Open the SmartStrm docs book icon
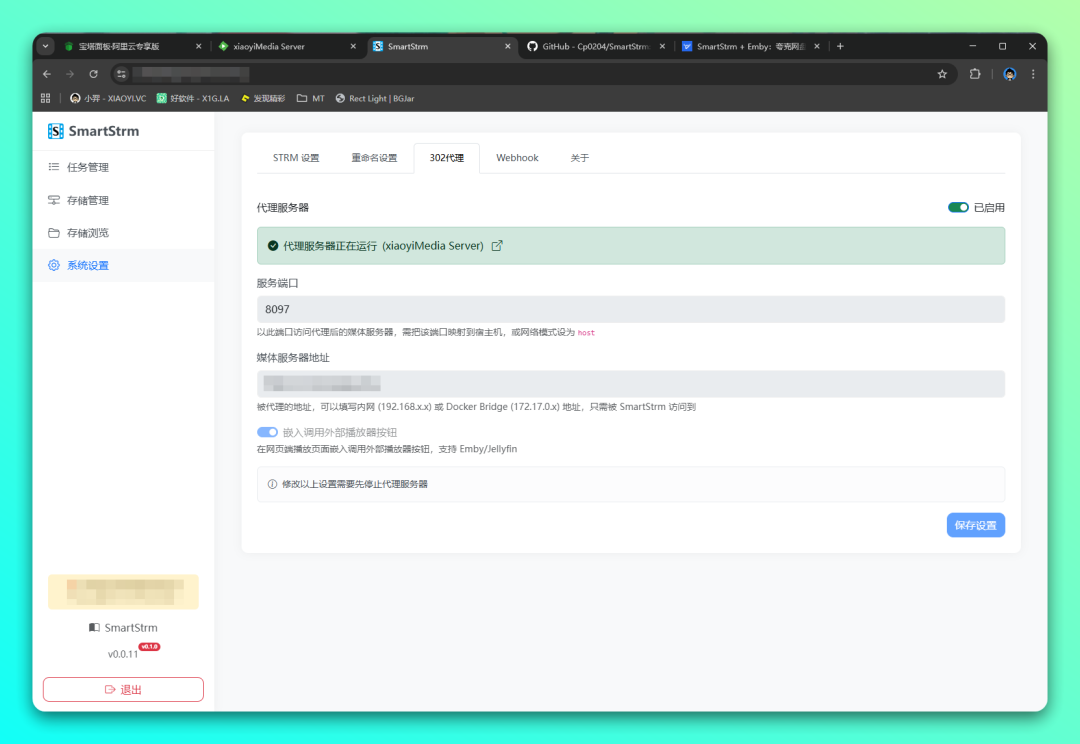This screenshot has height=744, width=1080. click(x=94, y=628)
